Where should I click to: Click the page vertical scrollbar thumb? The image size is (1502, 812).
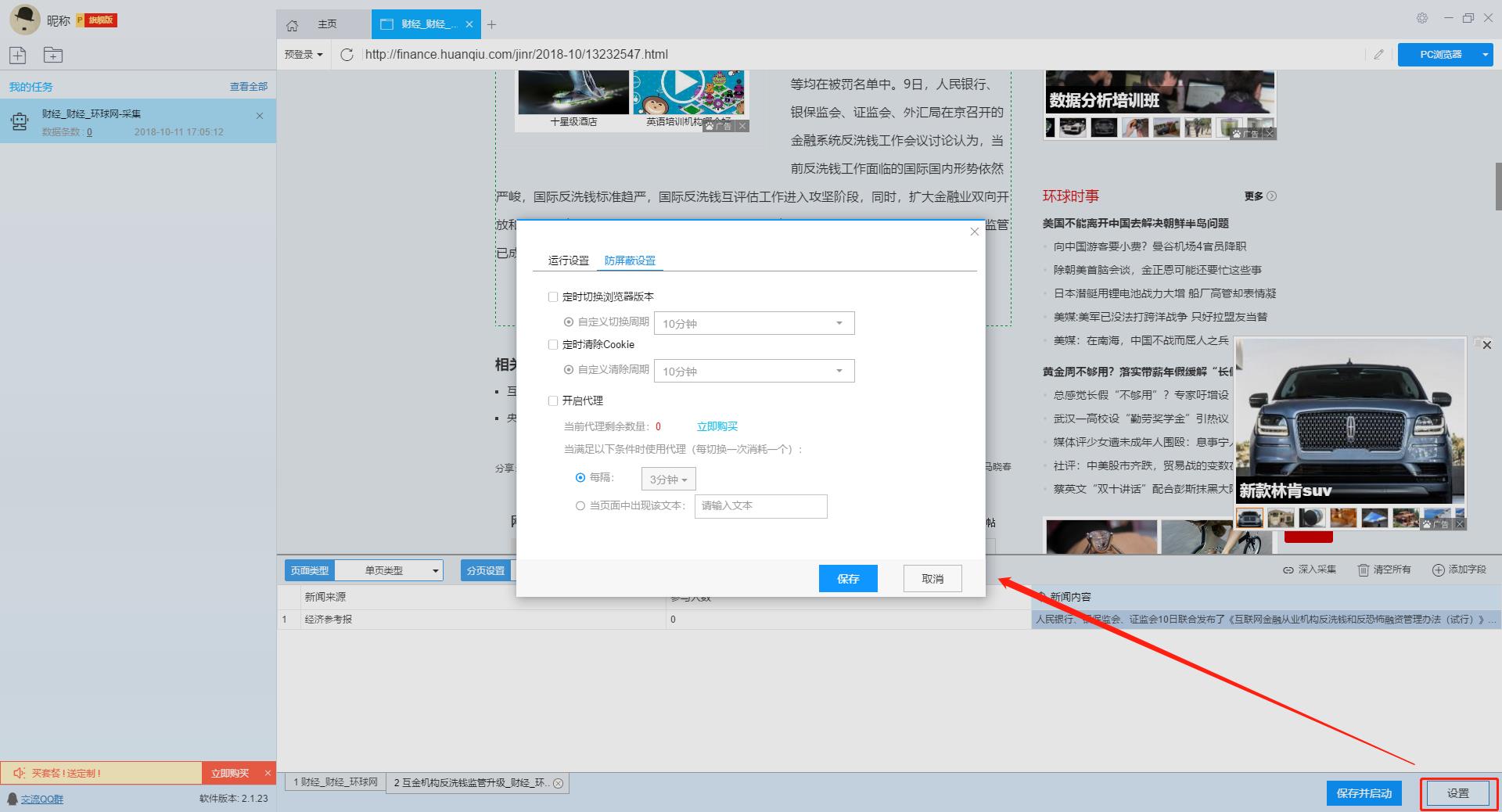point(1498,186)
